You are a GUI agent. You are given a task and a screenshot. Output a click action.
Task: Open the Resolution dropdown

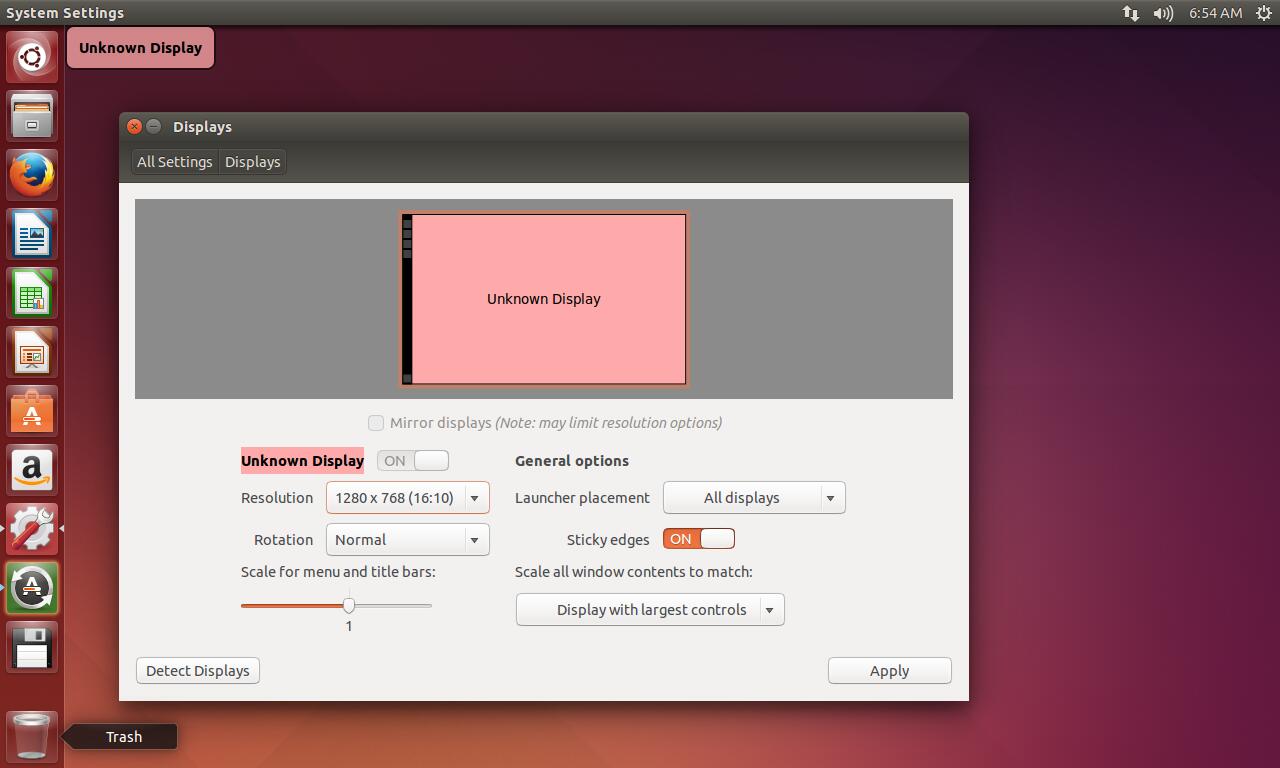point(408,497)
